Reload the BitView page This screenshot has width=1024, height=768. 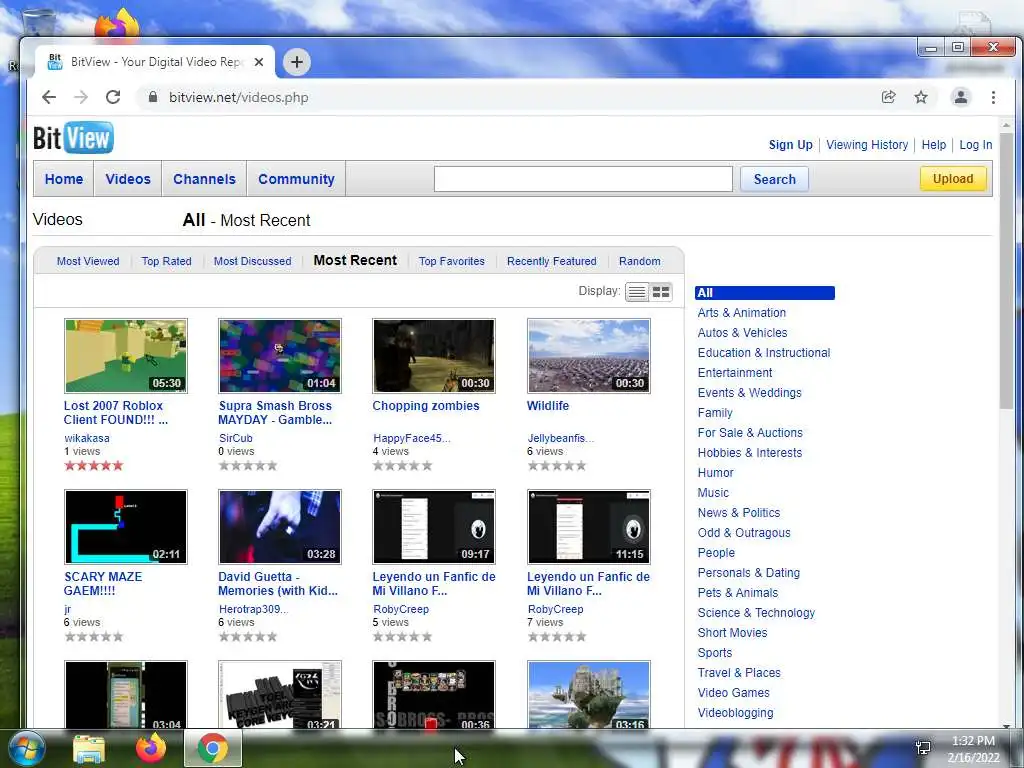click(x=113, y=97)
